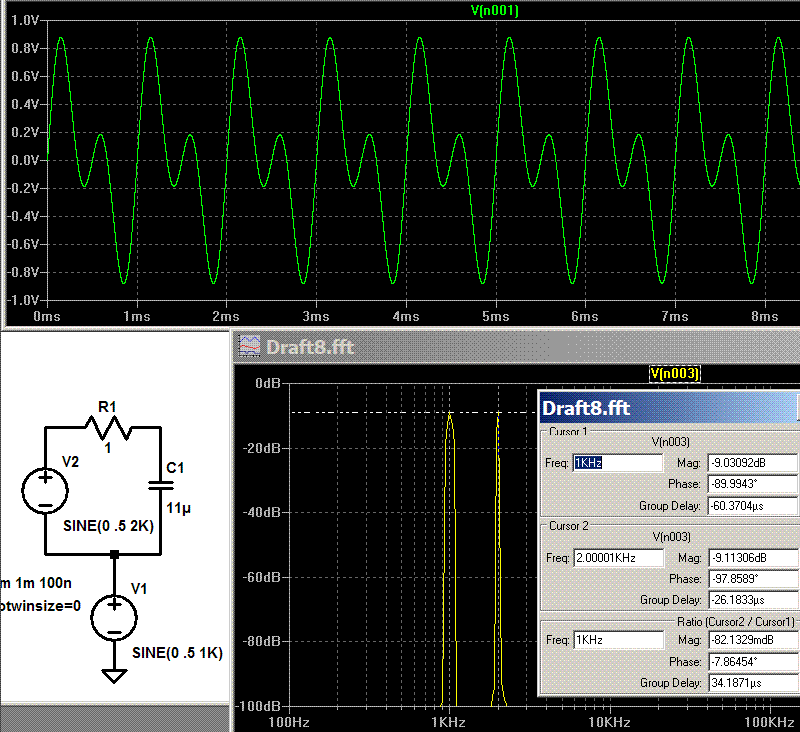Click Ratio Phase value -7.86454°

click(x=753, y=662)
